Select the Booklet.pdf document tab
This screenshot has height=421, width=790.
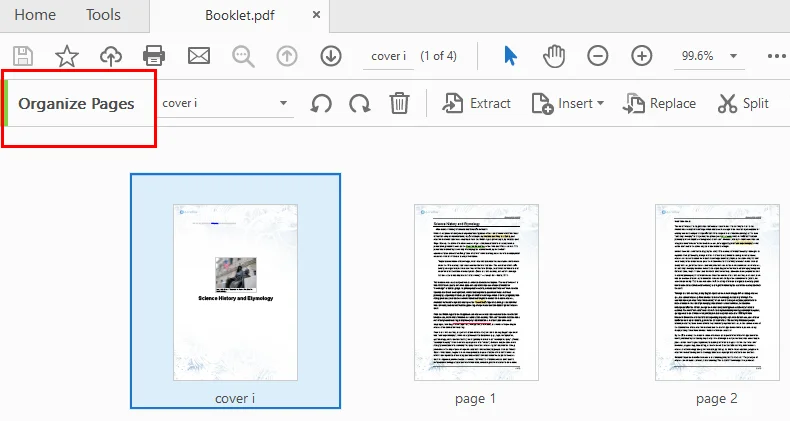[240, 15]
